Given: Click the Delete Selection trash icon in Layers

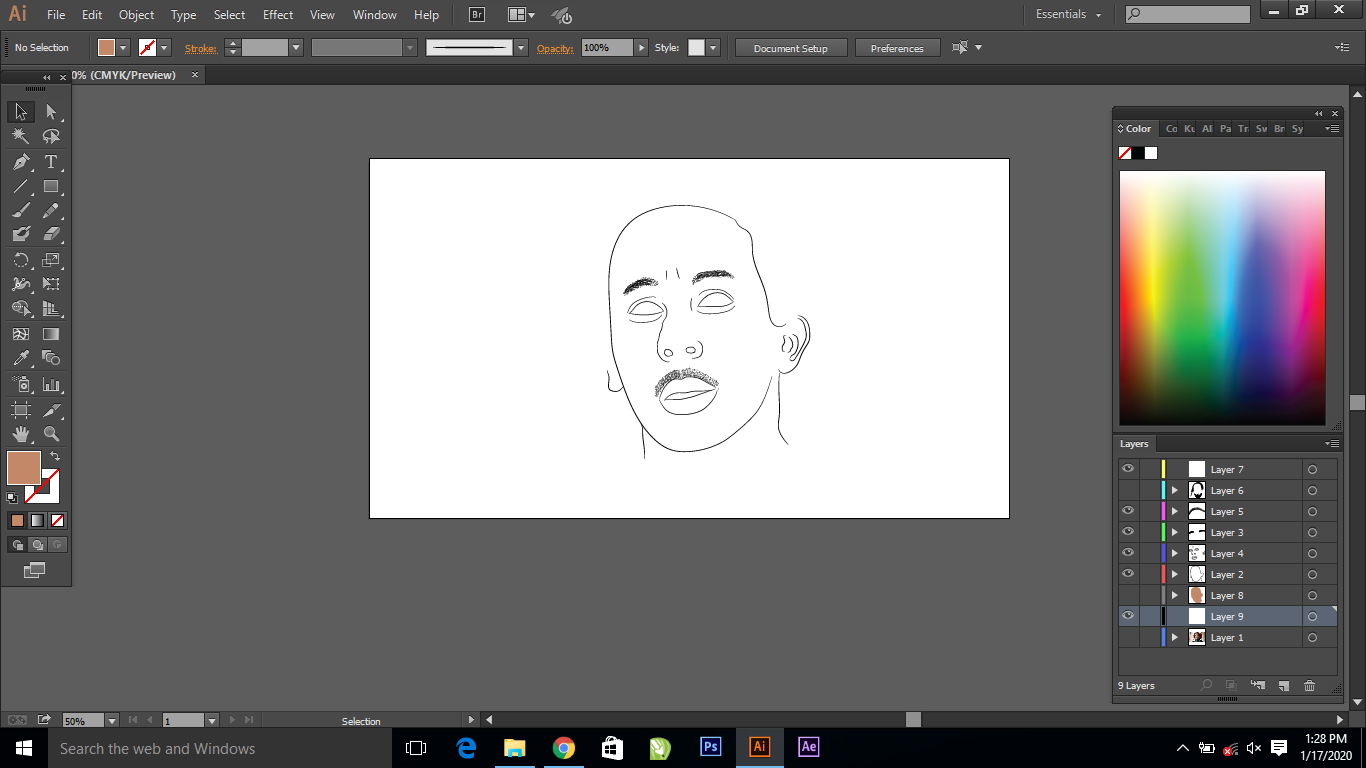Looking at the screenshot, I should [1309, 686].
